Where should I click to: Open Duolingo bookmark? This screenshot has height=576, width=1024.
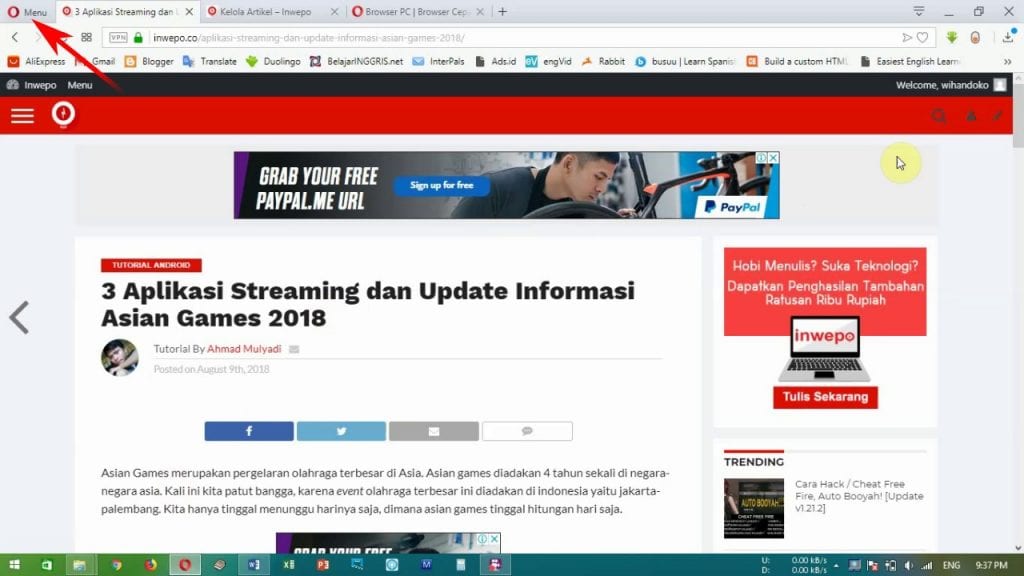coord(273,61)
